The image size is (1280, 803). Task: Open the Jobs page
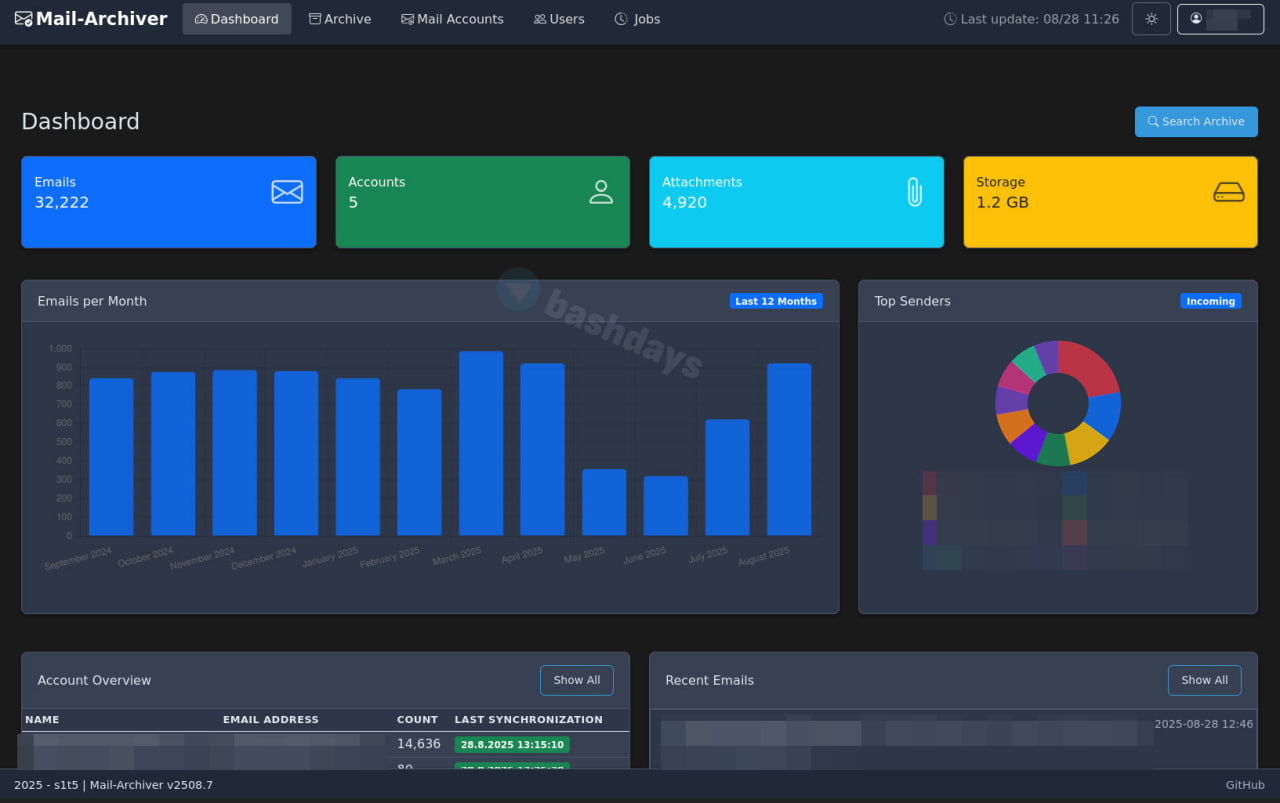[x=637, y=19]
